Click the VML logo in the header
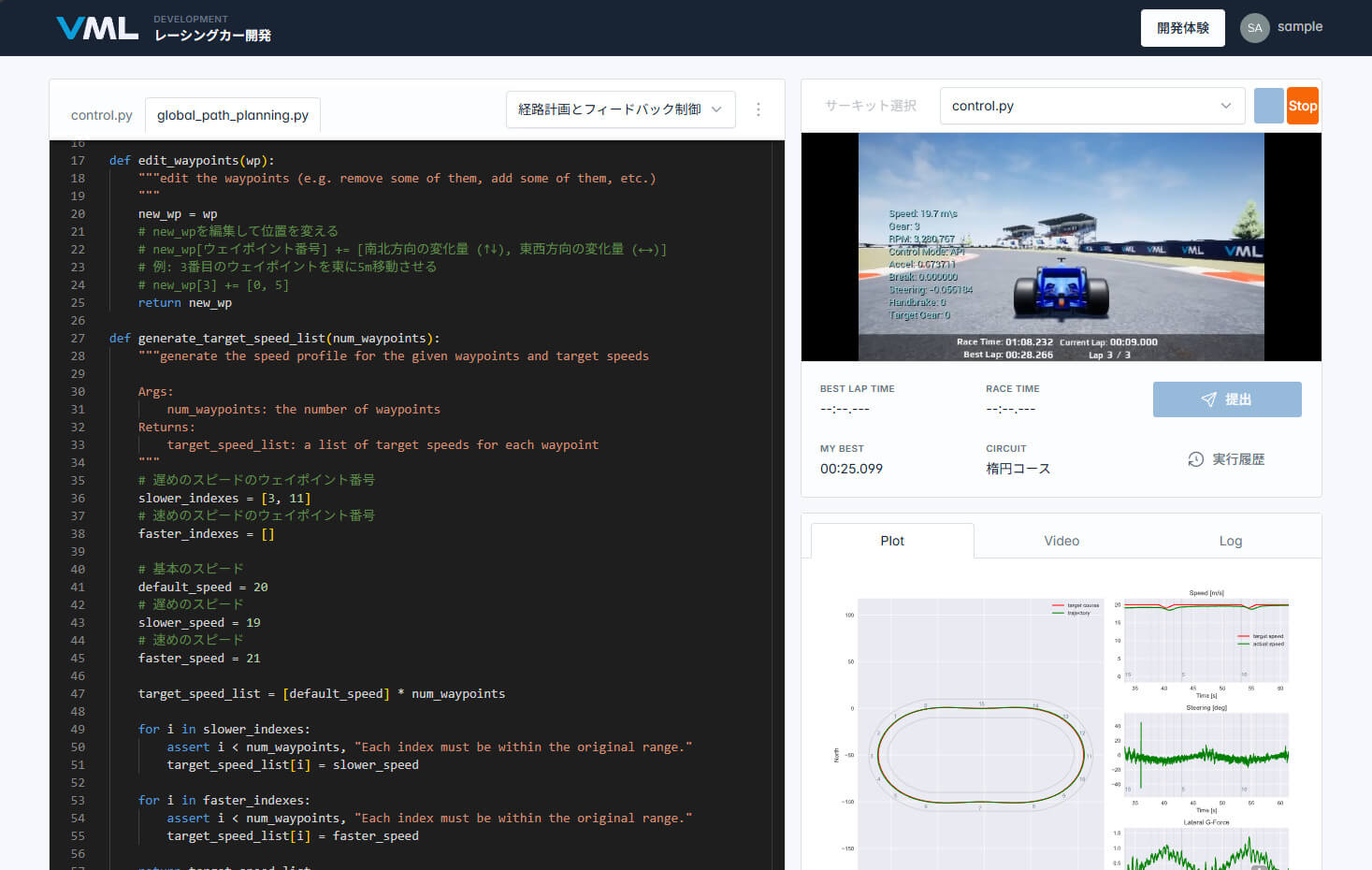The image size is (1372, 870). pos(96,27)
